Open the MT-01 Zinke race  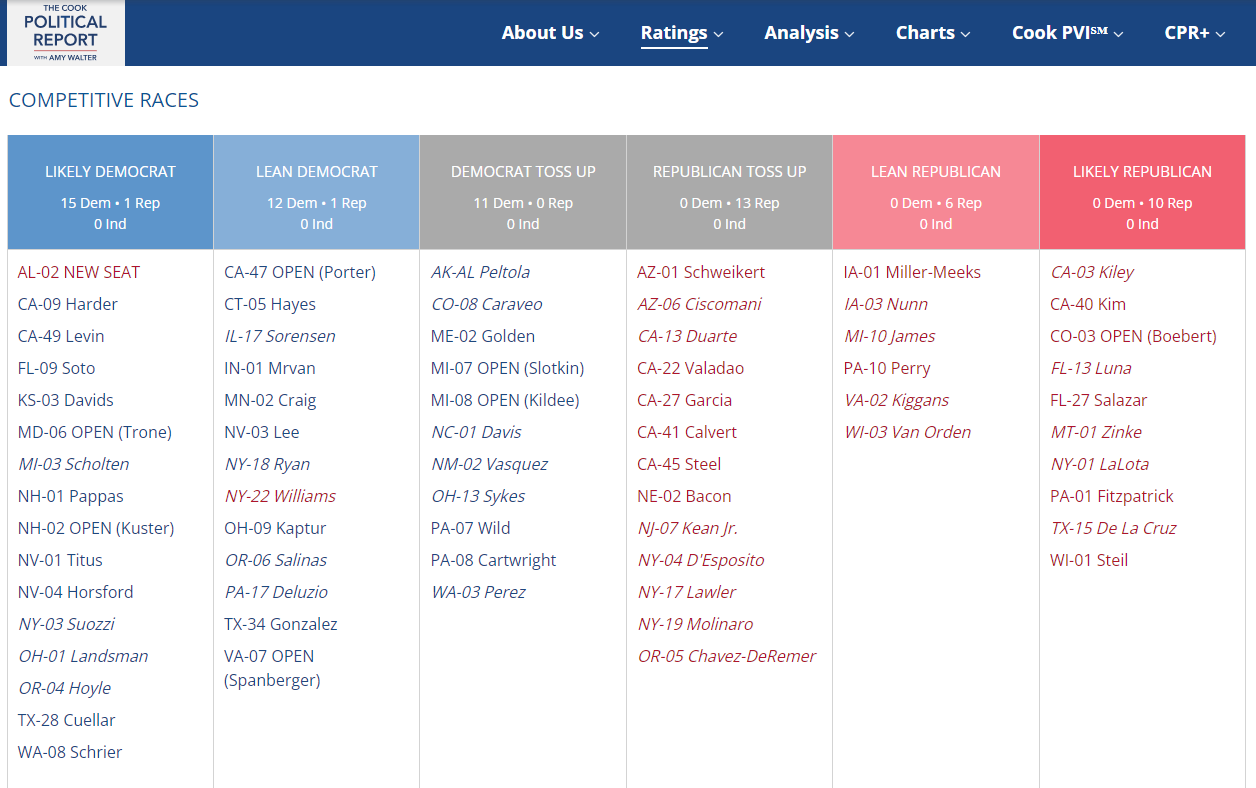tap(1096, 432)
